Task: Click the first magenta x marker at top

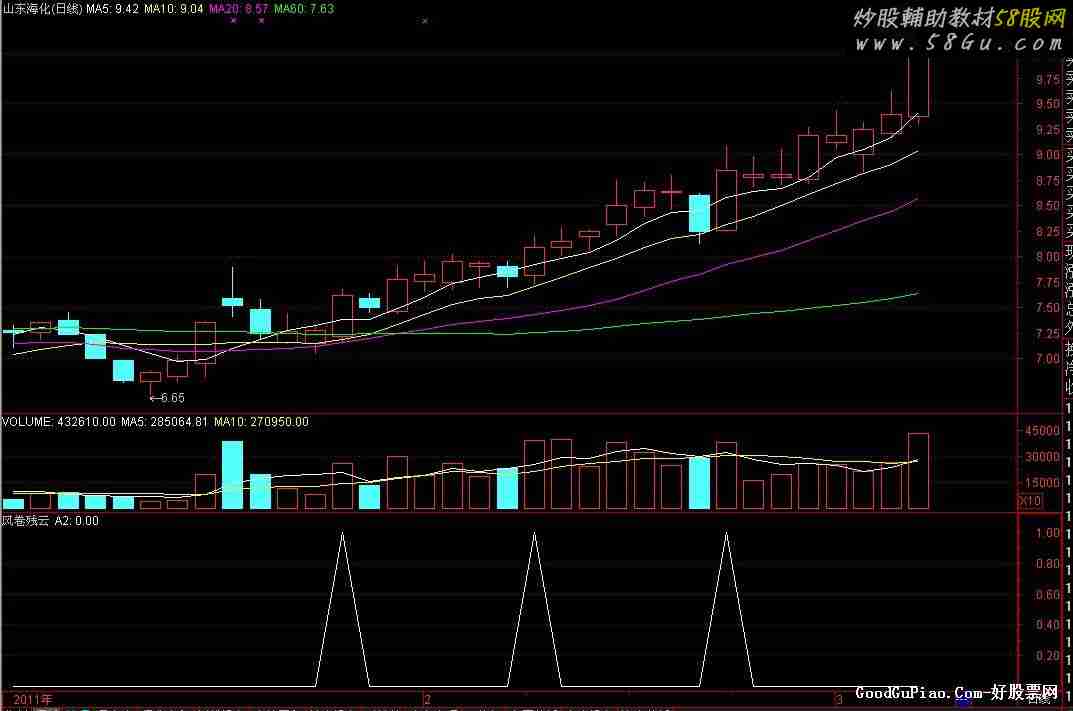Action: [x=233, y=20]
